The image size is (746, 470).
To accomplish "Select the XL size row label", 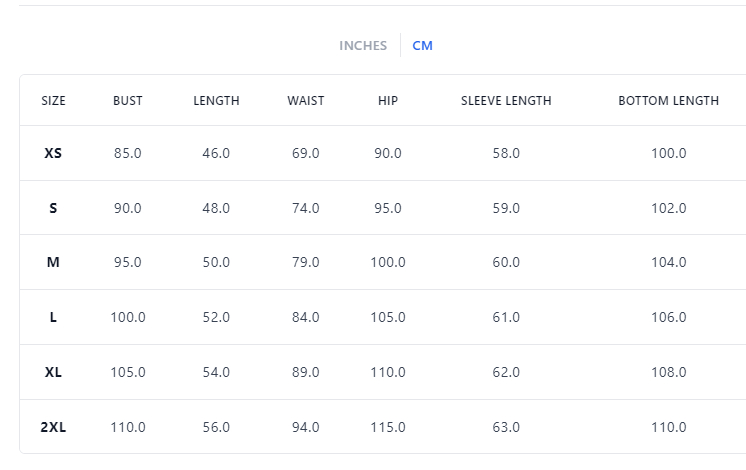I will pos(53,372).
